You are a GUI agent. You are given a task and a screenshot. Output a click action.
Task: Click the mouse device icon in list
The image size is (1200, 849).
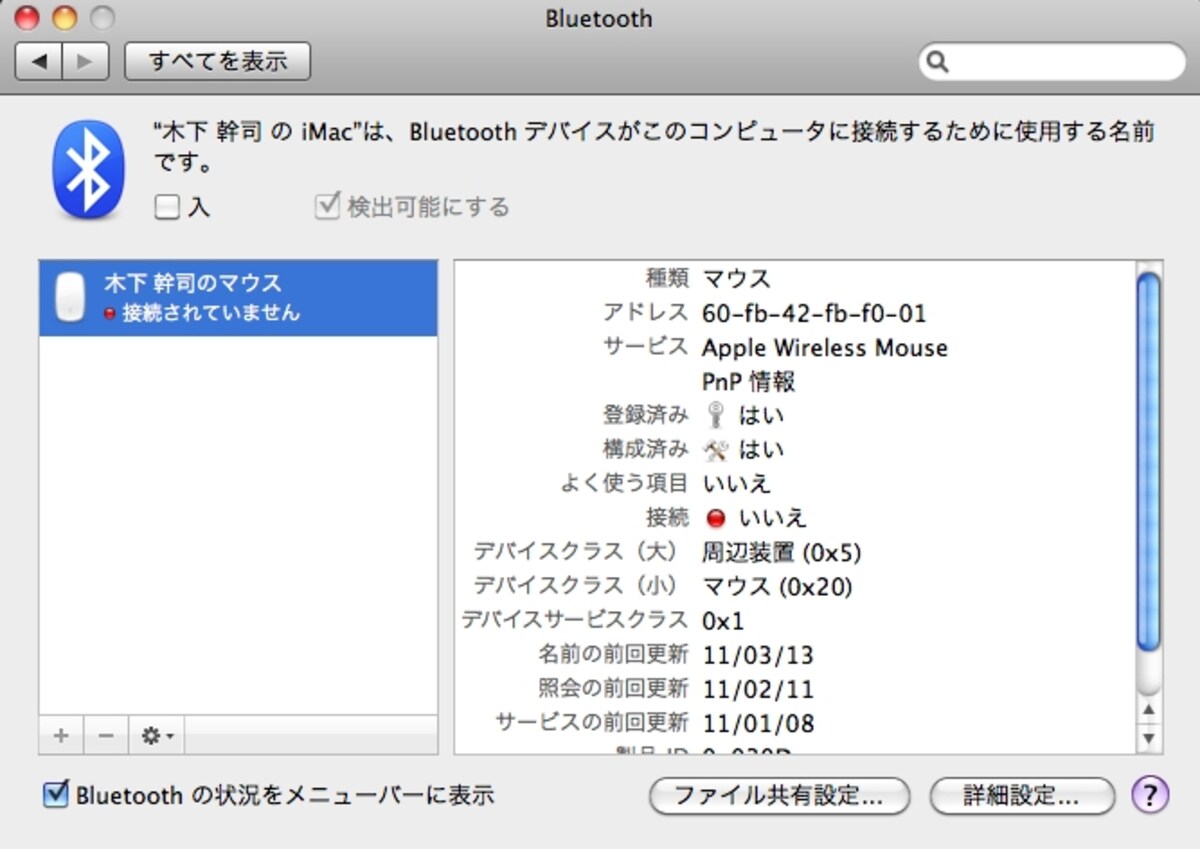(x=70, y=297)
